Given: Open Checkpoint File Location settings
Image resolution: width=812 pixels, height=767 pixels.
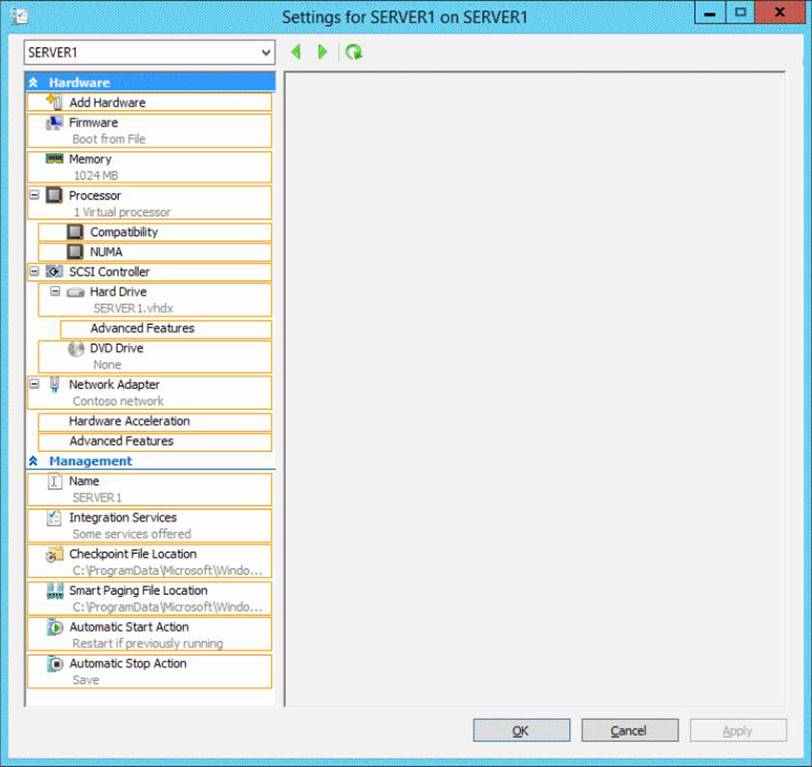Looking at the screenshot, I should 132,554.
